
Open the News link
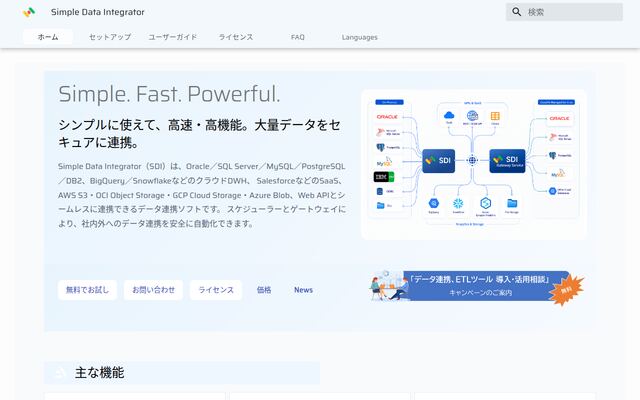coord(303,290)
